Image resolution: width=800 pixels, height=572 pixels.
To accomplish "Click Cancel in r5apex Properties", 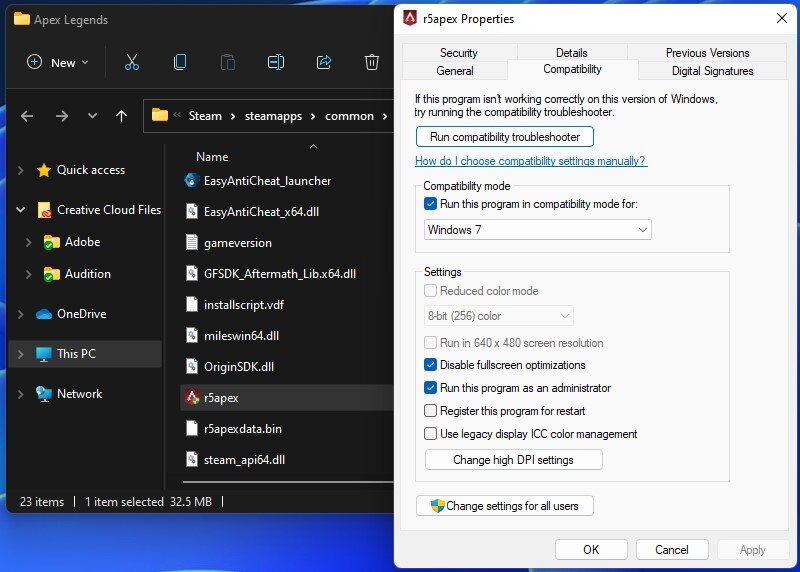I will [671, 550].
